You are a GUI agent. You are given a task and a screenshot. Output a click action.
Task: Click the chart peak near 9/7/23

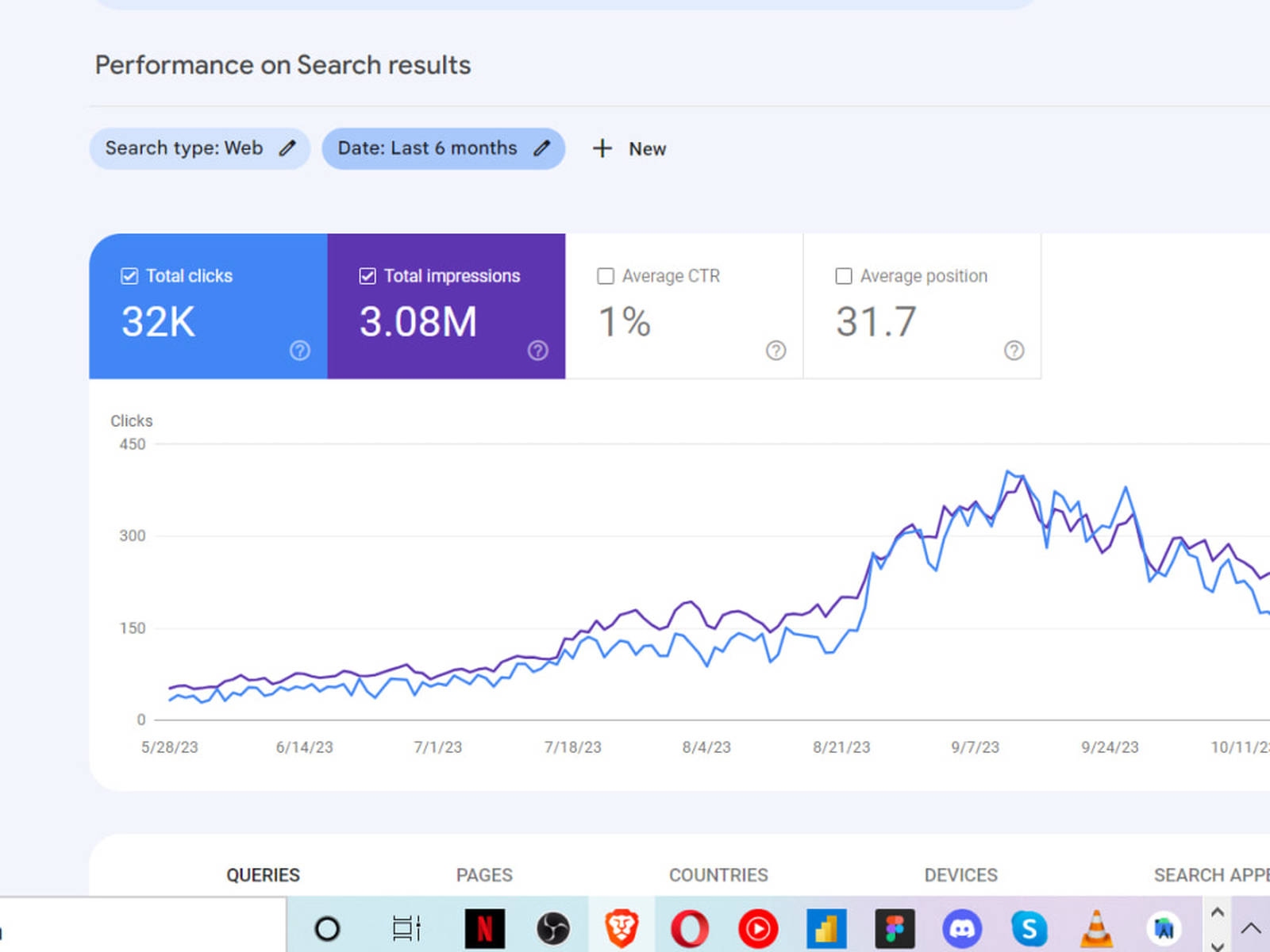click(1008, 472)
